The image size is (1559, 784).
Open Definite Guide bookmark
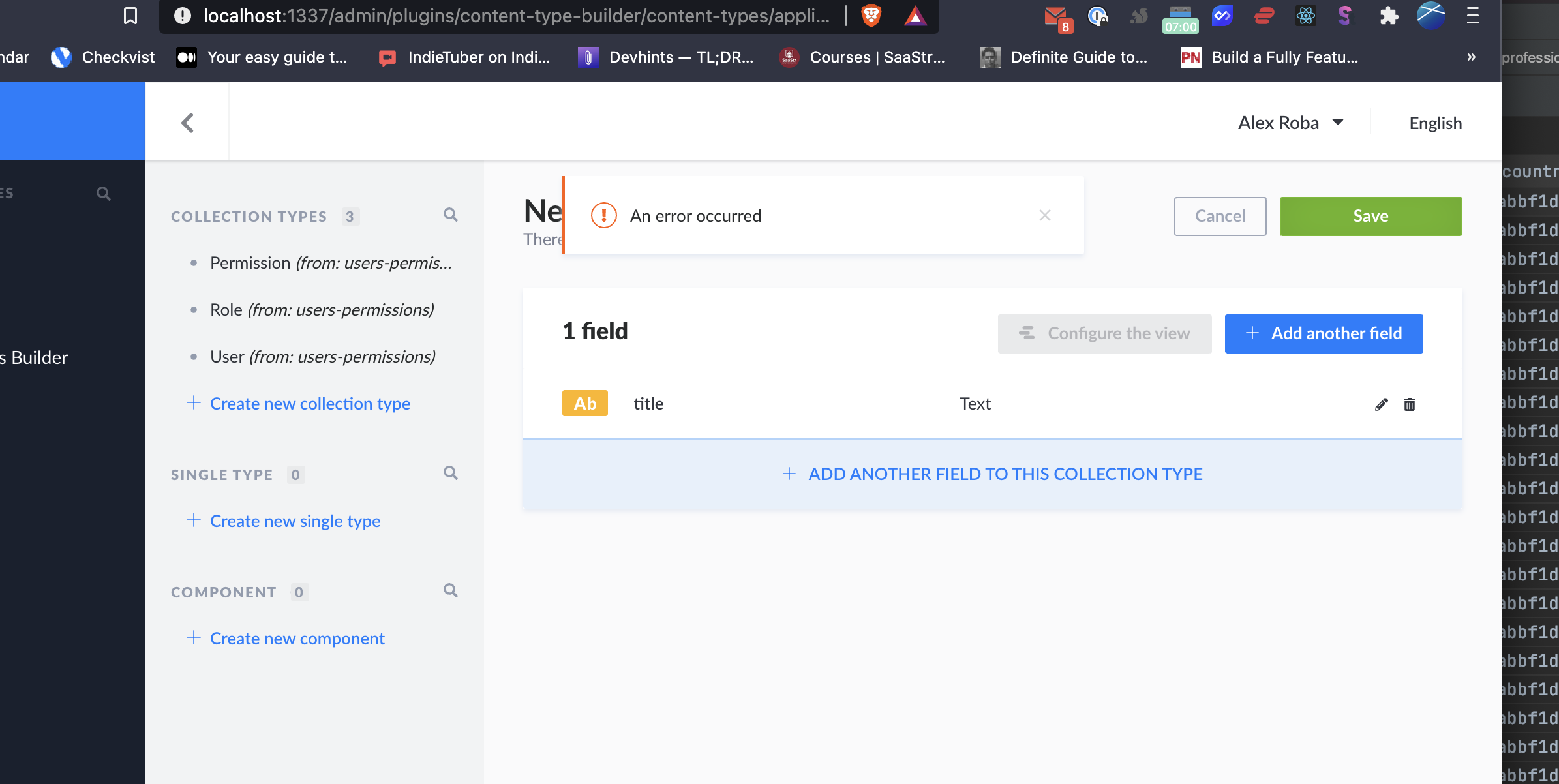pyautogui.click(x=1064, y=57)
